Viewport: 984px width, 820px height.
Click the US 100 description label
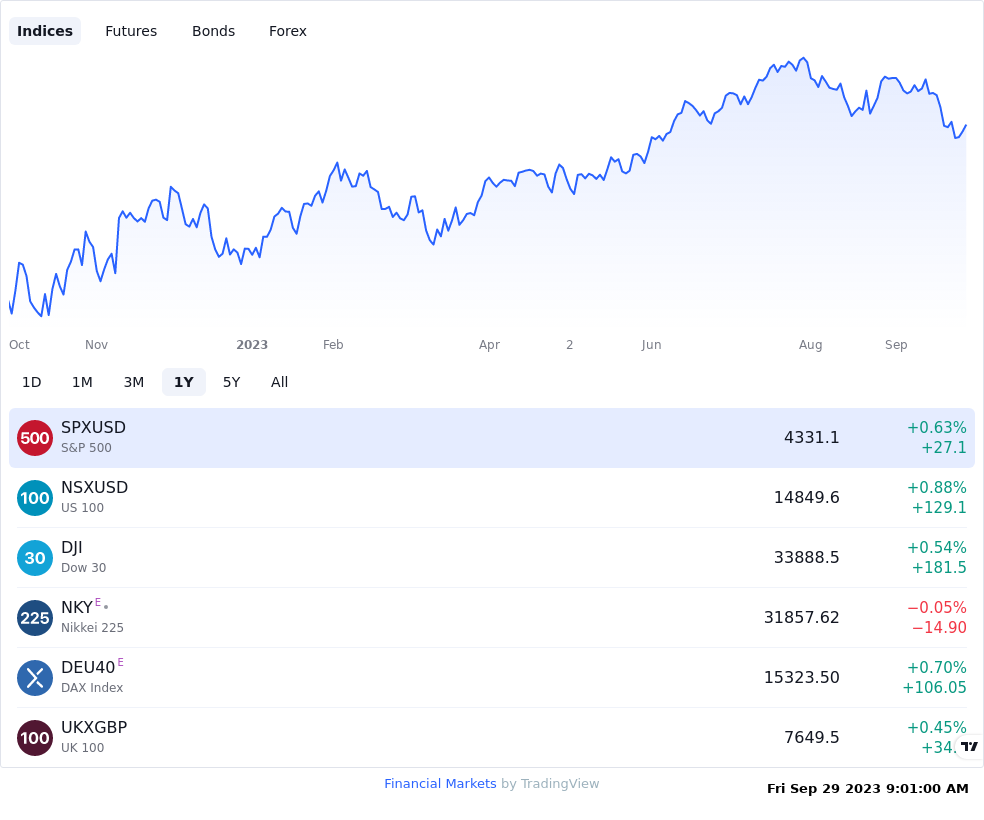[82, 508]
